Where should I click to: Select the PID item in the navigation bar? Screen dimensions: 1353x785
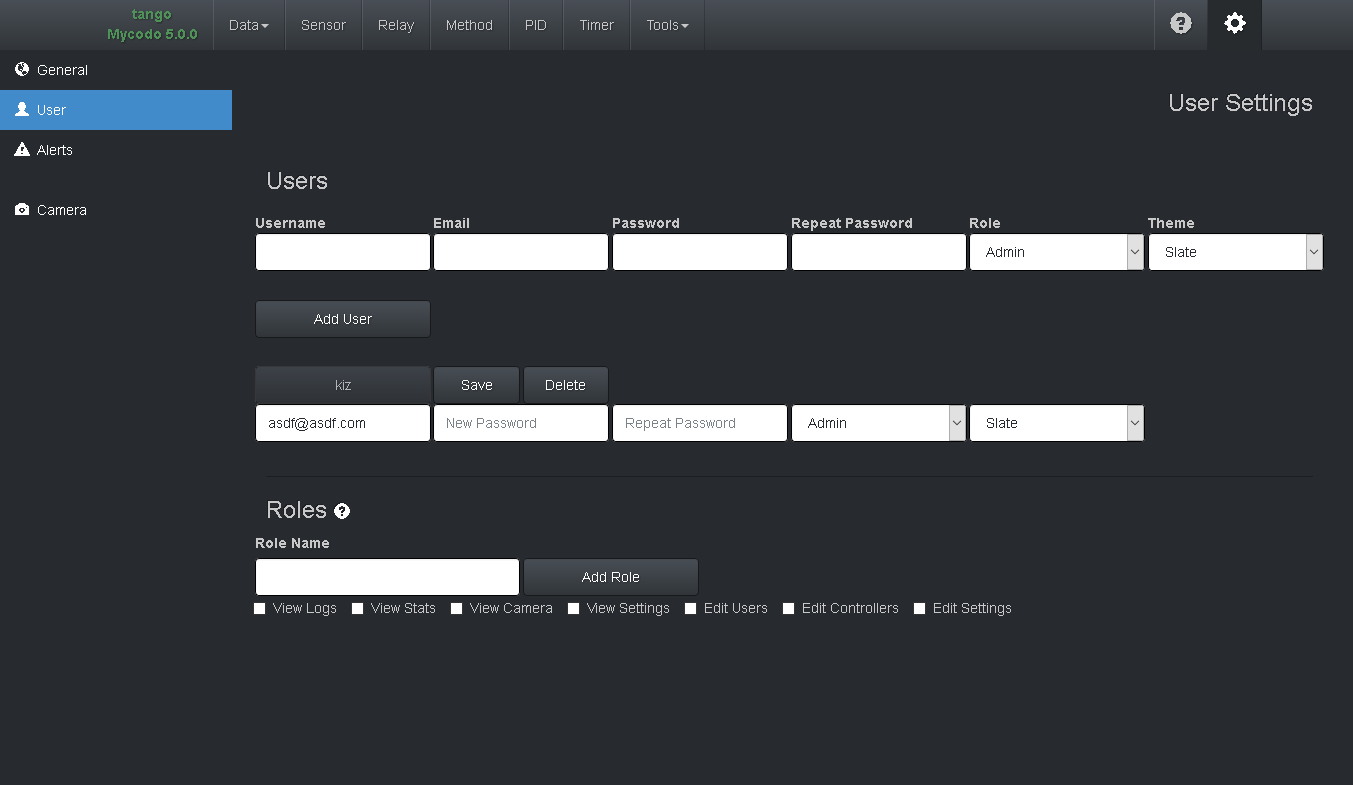536,25
